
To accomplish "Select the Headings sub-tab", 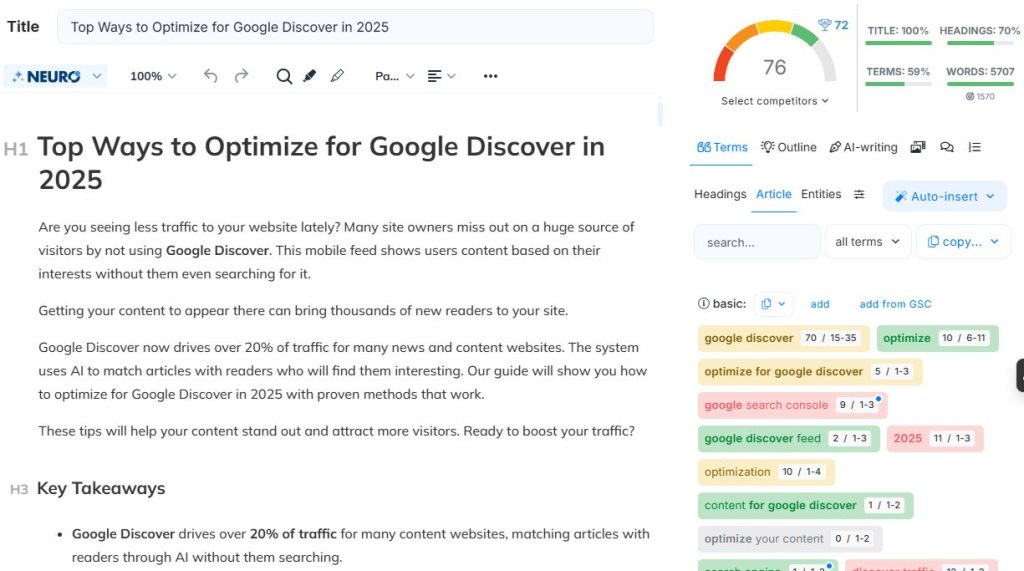I will [x=720, y=194].
